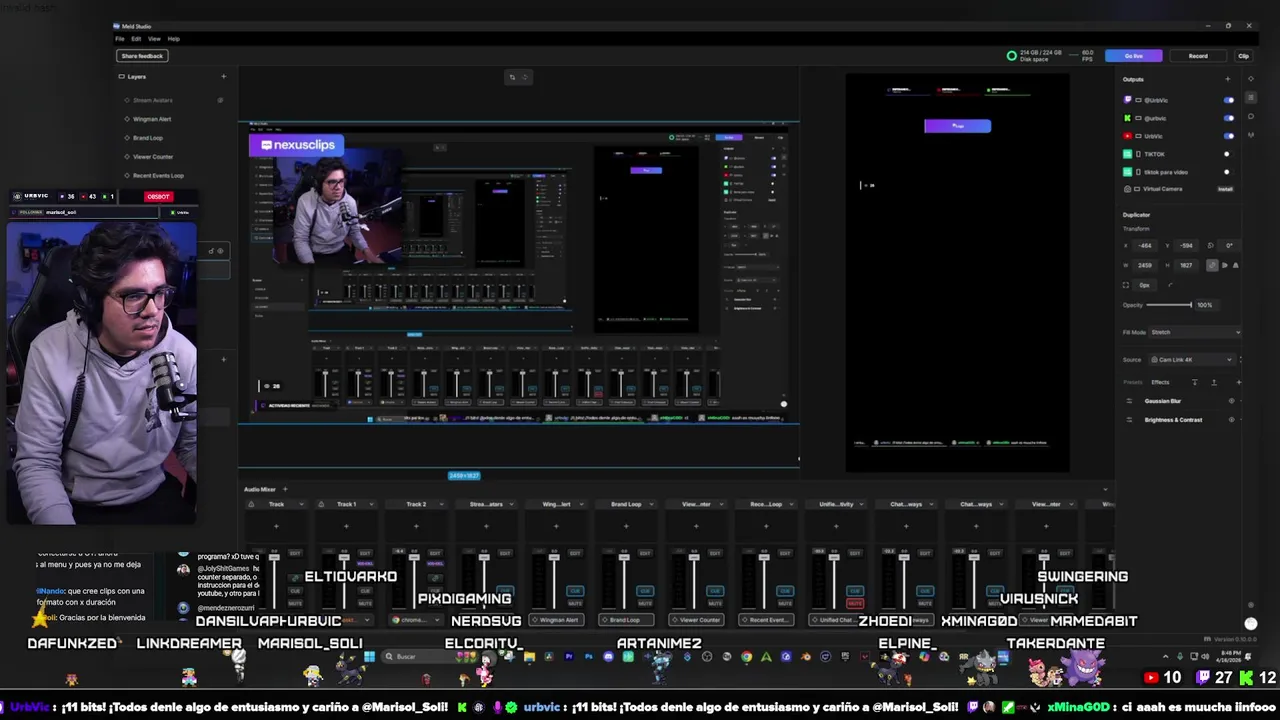Click the W width field showing 2459
The height and width of the screenshot is (720, 1280).
pos(1145,265)
